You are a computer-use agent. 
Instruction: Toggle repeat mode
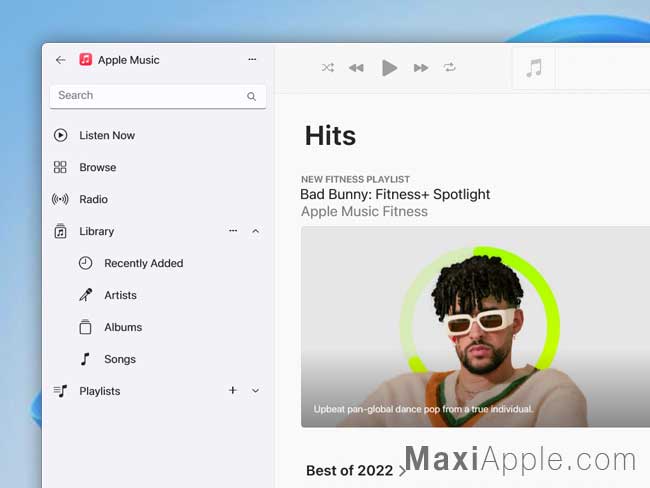[x=449, y=67]
